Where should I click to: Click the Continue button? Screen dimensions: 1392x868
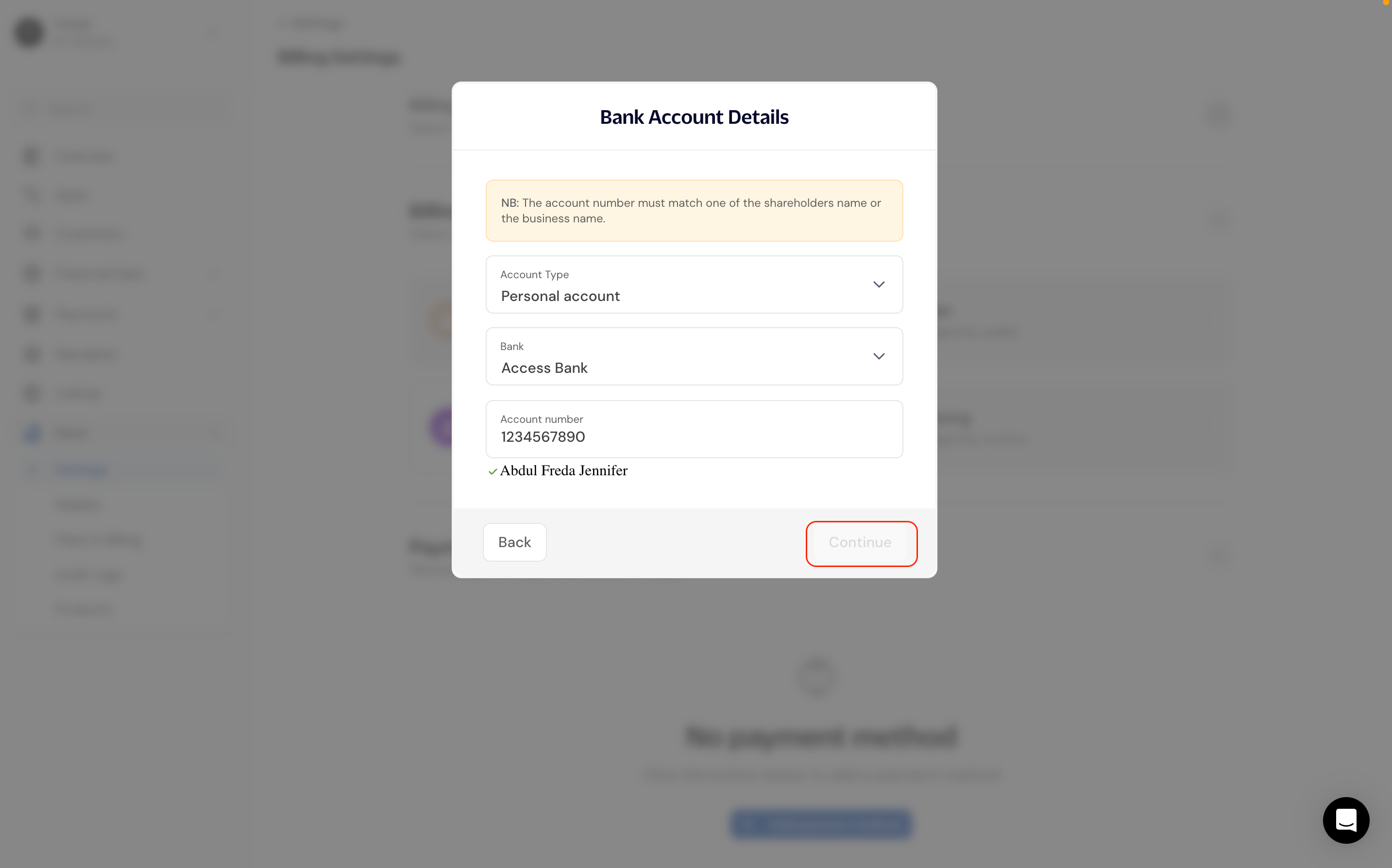(860, 543)
